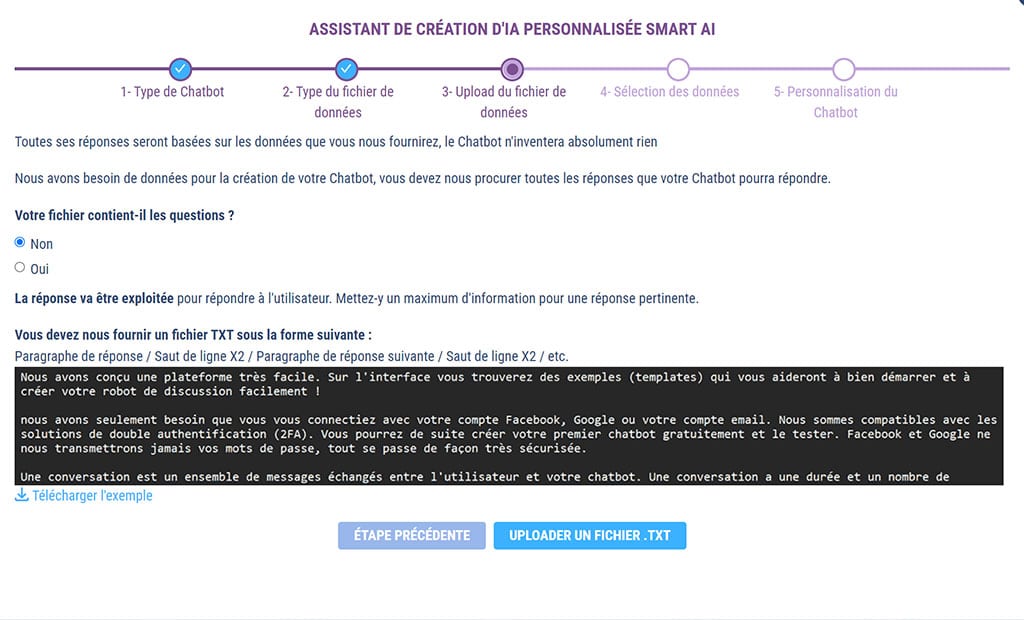Go to "1- Type de Chatbot" step label
Viewport: 1024px width, 620px height.
click(x=172, y=92)
